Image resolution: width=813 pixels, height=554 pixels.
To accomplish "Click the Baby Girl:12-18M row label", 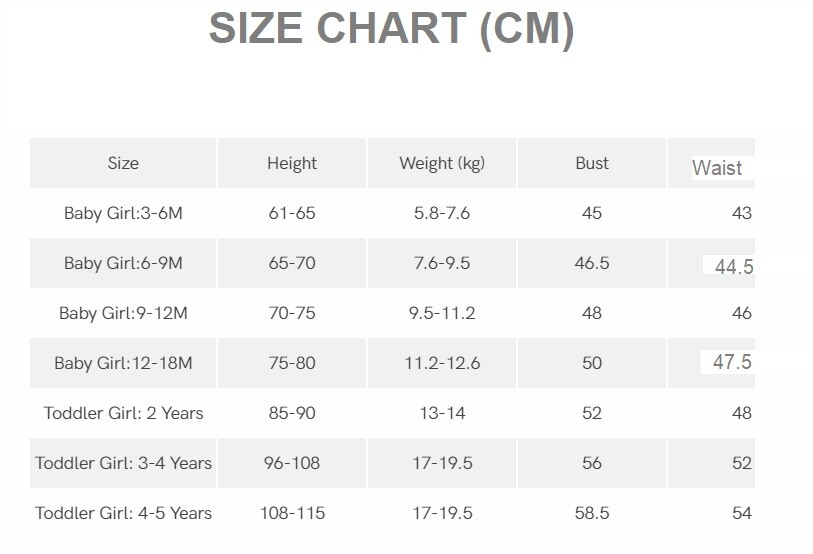I will (123, 363).
